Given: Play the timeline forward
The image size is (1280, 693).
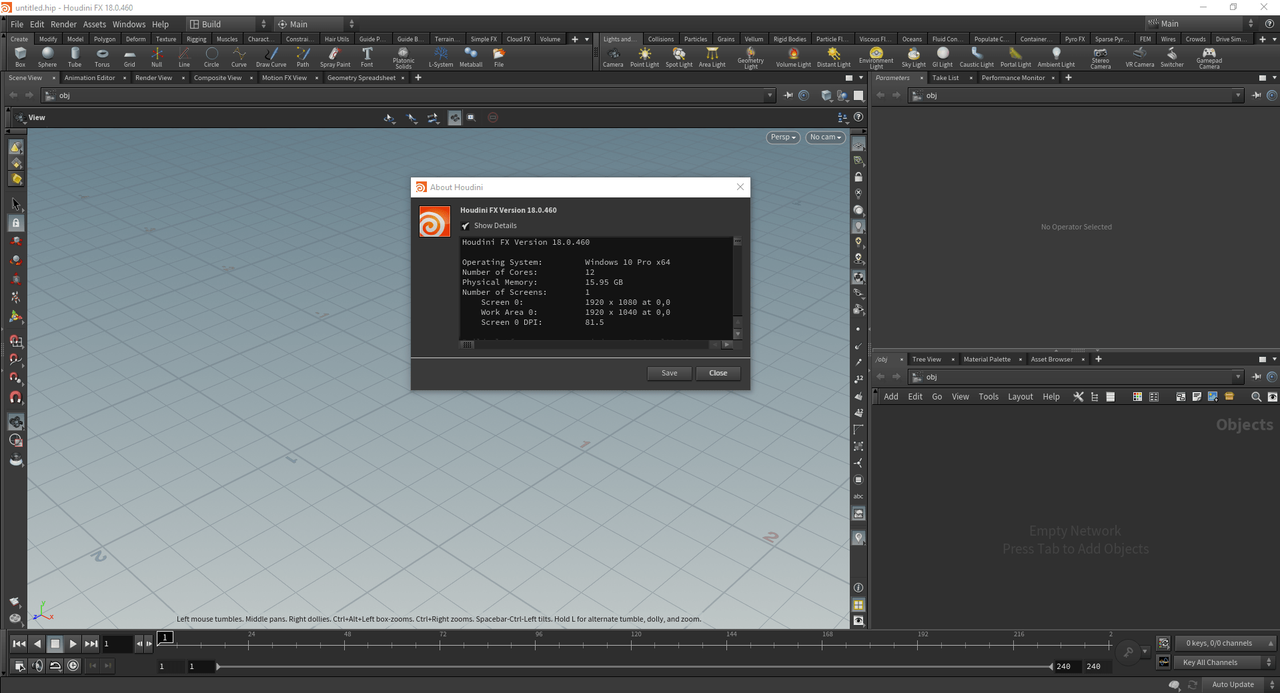Looking at the screenshot, I should [73, 644].
